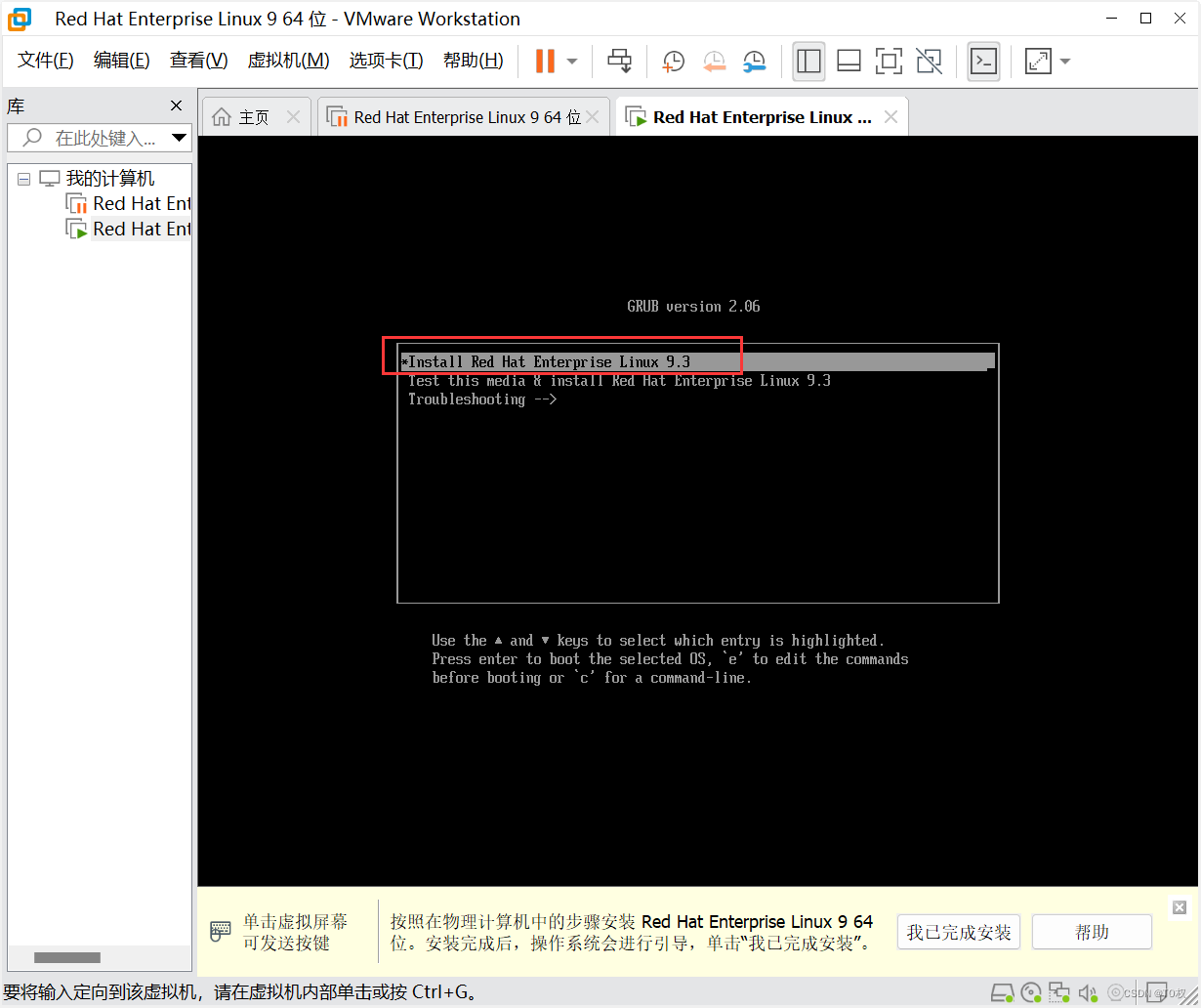Collapse the 我的计算机 tree node
The width and height of the screenshot is (1201, 1008).
(23, 179)
